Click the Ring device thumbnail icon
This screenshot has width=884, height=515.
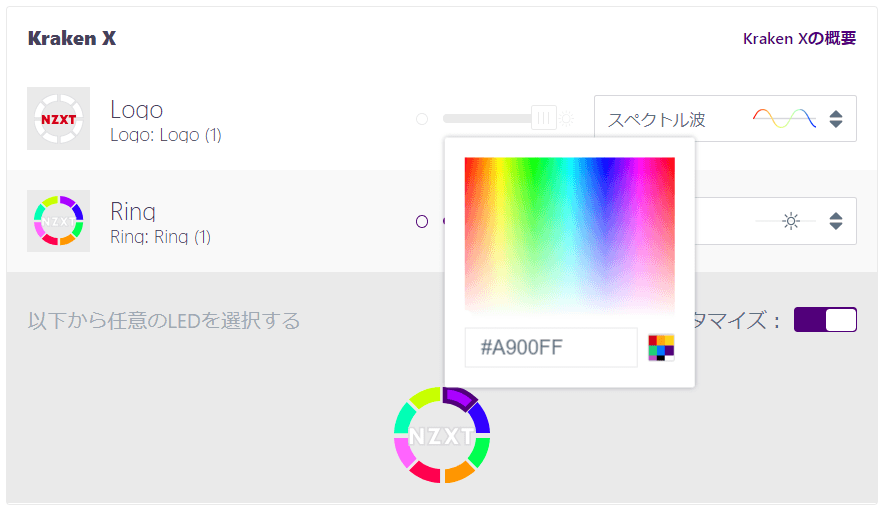pos(59,221)
